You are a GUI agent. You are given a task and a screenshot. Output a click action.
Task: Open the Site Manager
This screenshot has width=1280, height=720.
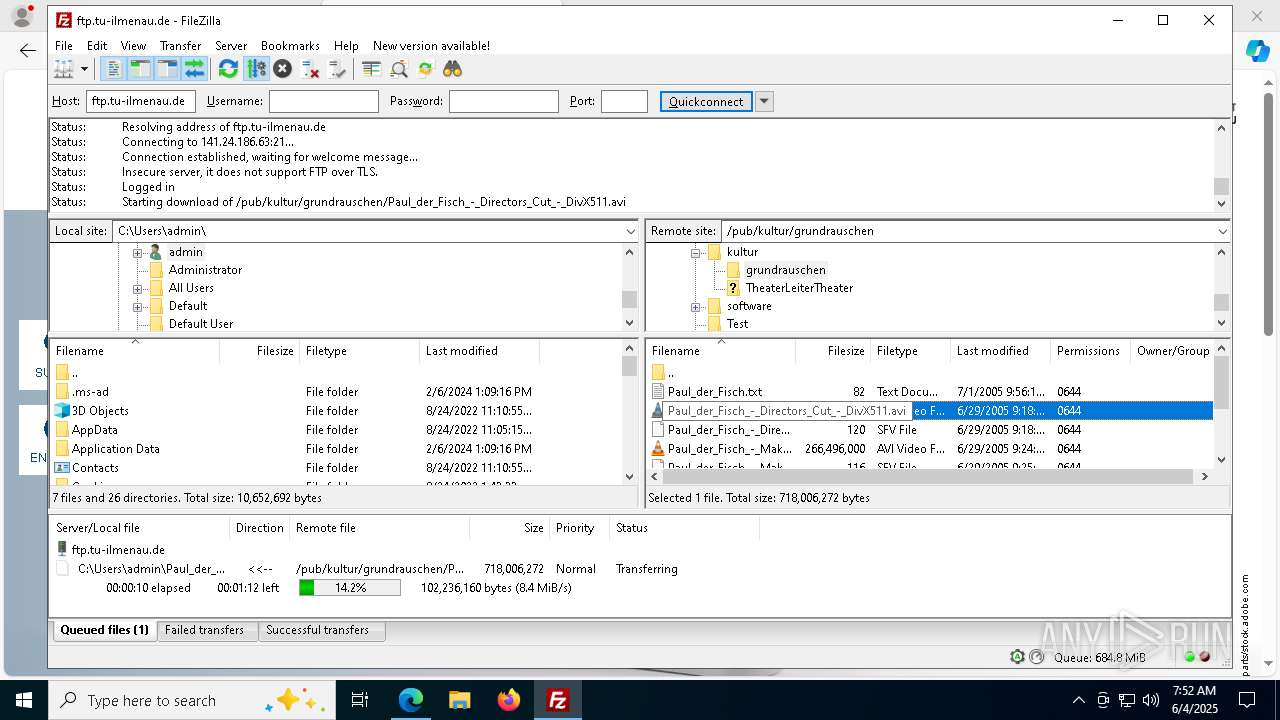click(x=64, y=69)
